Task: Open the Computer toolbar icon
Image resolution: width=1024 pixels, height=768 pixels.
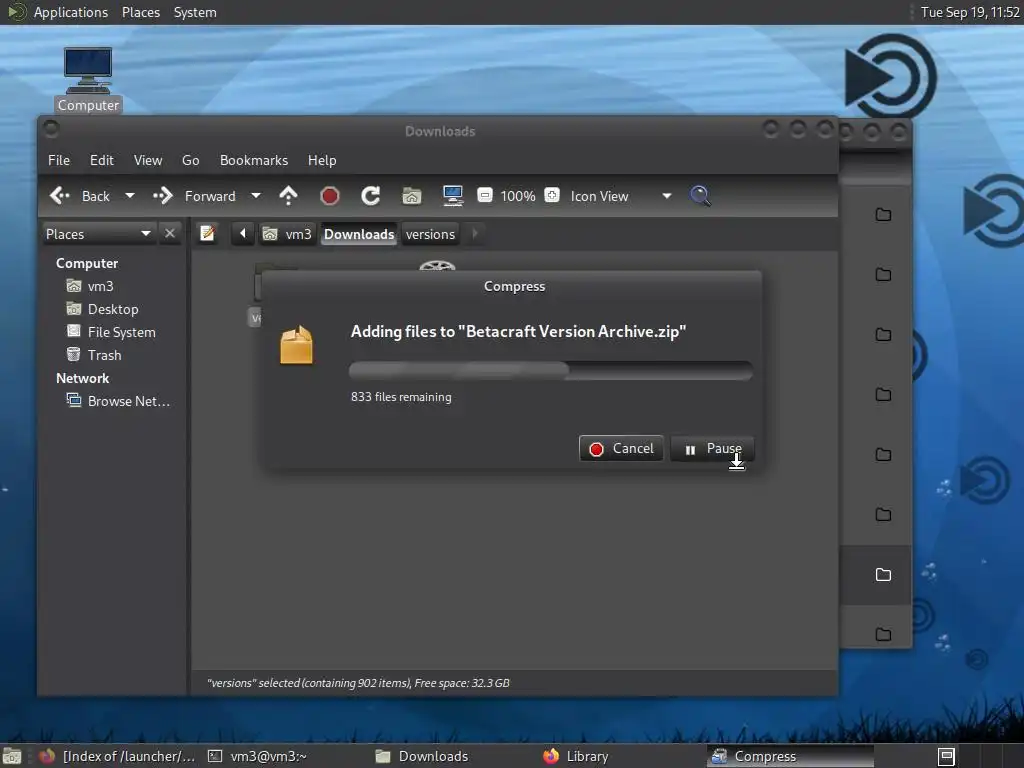Action: point(453,196)
